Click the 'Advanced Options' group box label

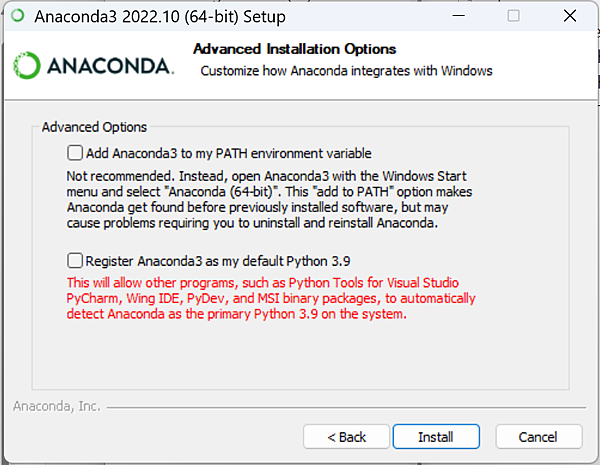tap(94, 127)
